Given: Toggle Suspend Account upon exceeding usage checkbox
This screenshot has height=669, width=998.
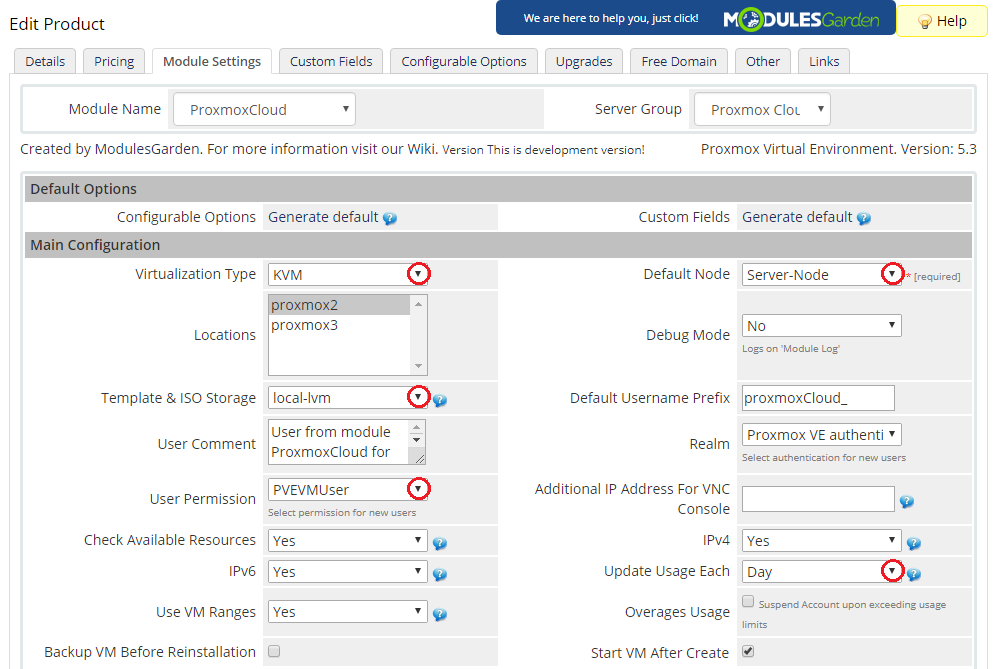Looking at the screenshot, I should [748, 601].
